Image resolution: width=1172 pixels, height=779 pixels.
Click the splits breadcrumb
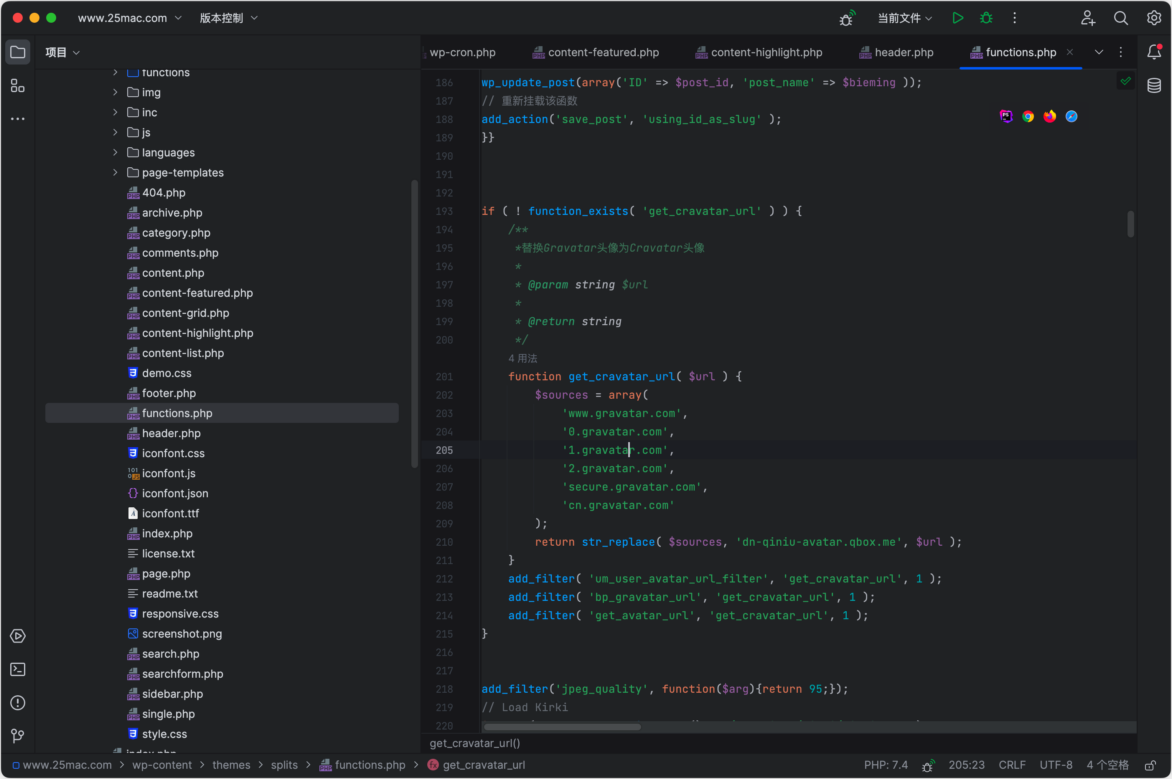click(x=284, y=766)
